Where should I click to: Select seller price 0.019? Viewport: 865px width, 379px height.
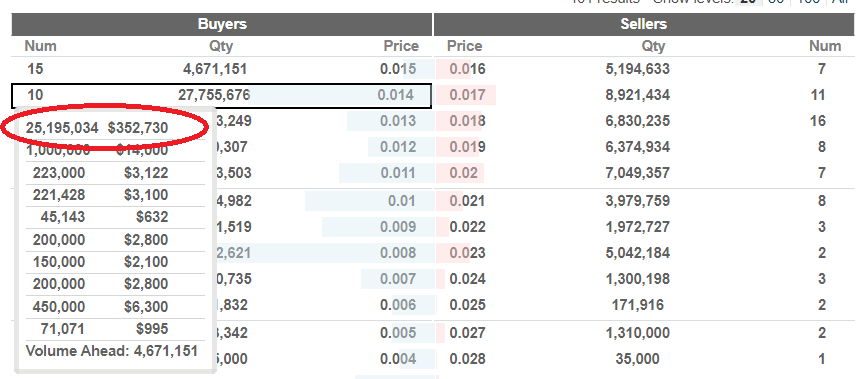tap(467, 147)
